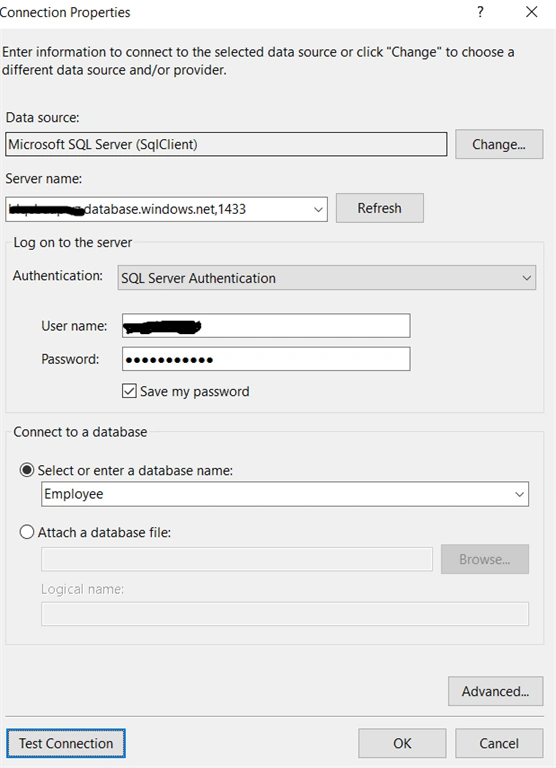Click the Save my password label
The image size is (556, 768).
(x=194, y=391)
